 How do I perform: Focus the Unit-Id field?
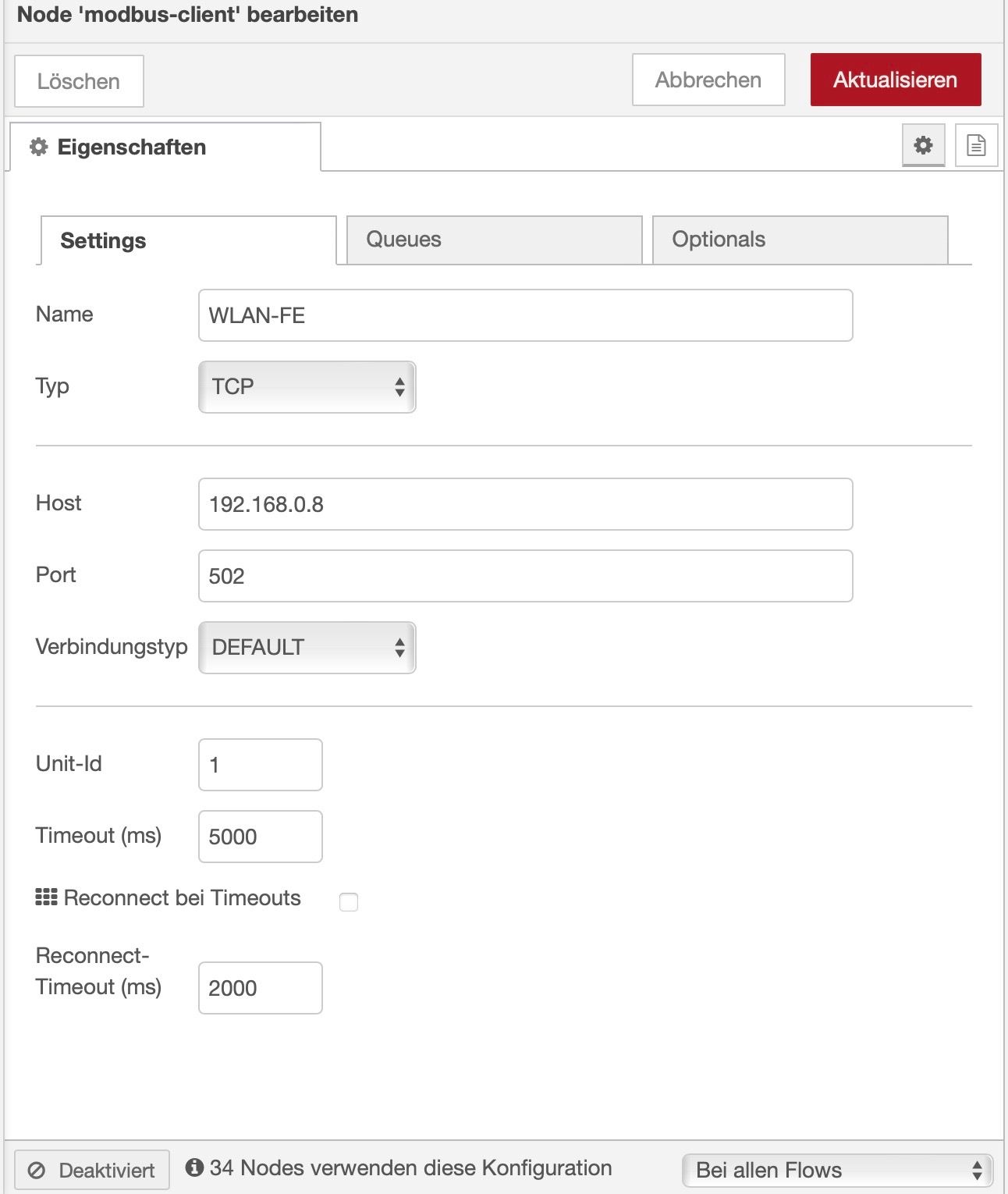coord(261,765)
